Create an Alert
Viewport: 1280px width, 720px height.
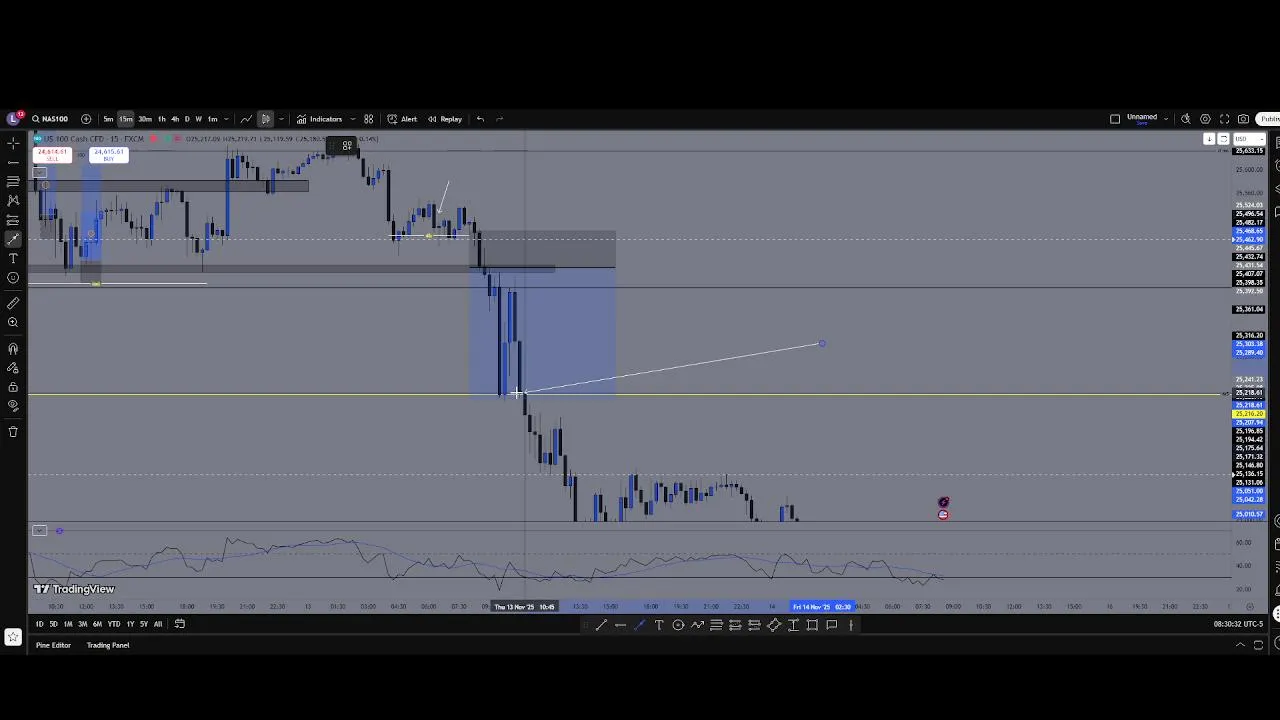click(402, 119)
